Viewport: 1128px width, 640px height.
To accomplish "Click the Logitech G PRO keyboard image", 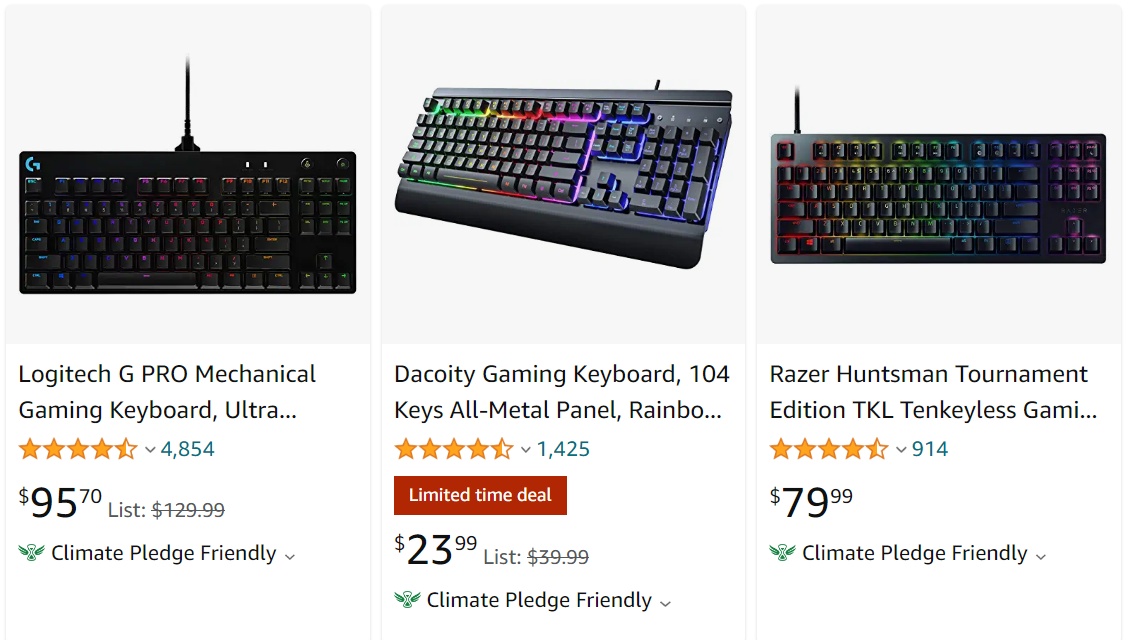I will 188,220.
